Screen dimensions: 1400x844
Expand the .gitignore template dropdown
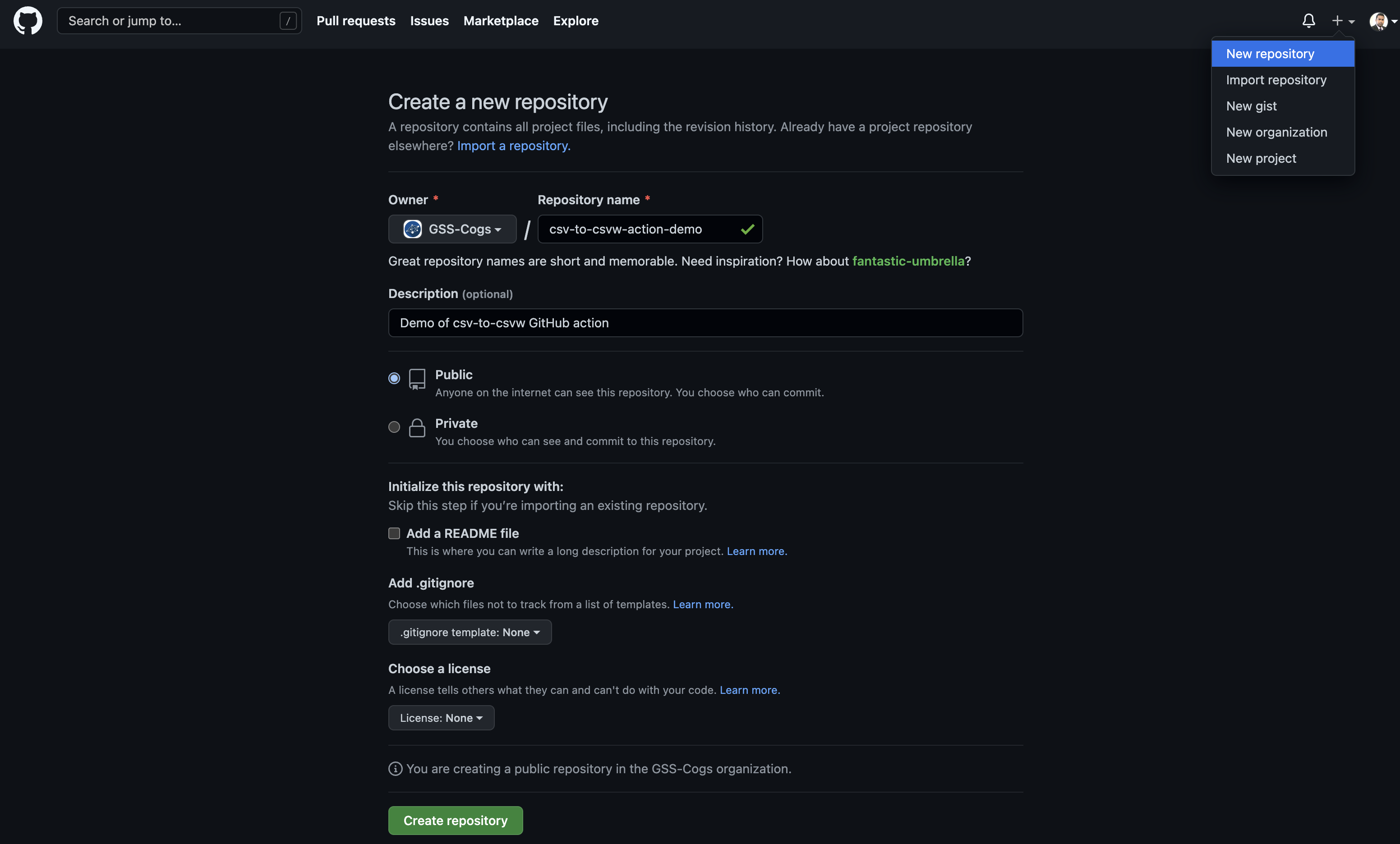pyautogui.click(x=470, y=632)
